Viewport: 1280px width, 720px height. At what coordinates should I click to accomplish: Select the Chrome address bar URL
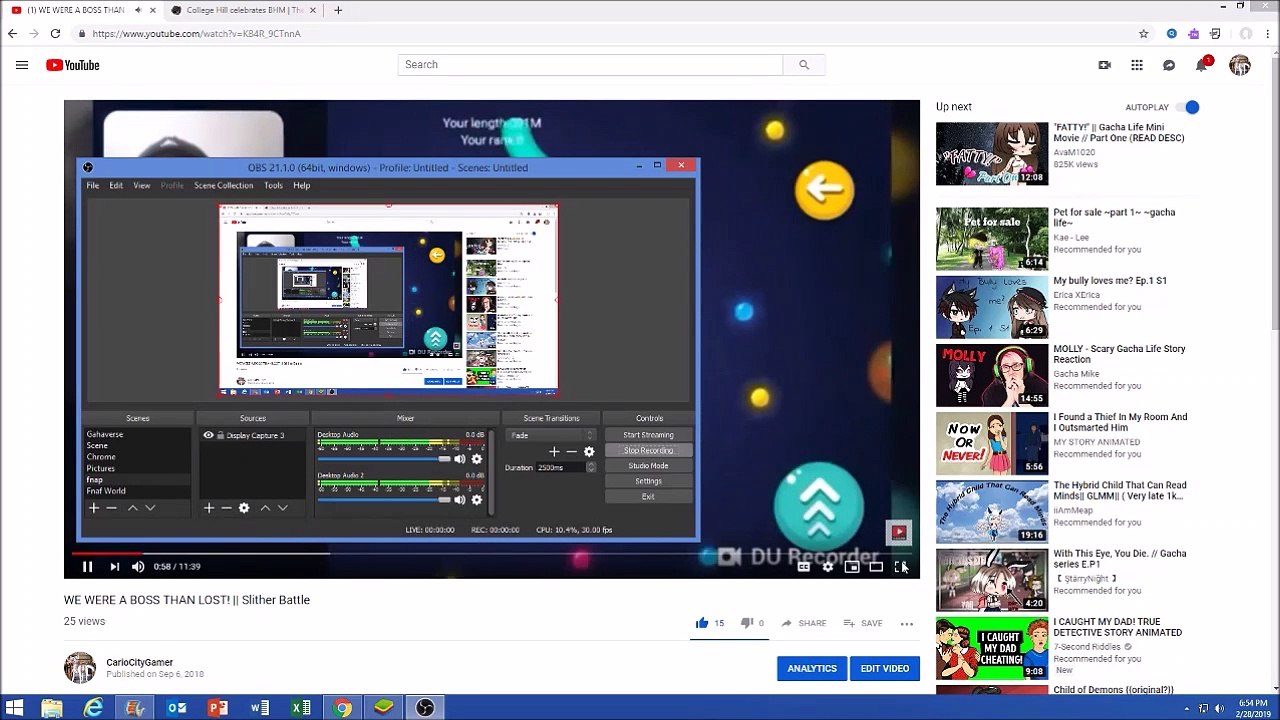click(196, 34)
